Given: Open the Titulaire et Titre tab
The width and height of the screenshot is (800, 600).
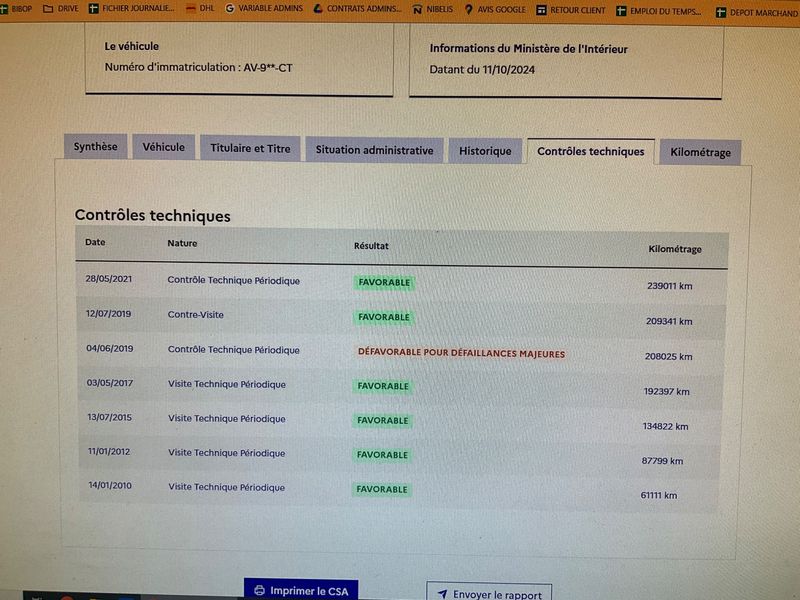Looking at the screenshot, I should (x=250, y=148).
